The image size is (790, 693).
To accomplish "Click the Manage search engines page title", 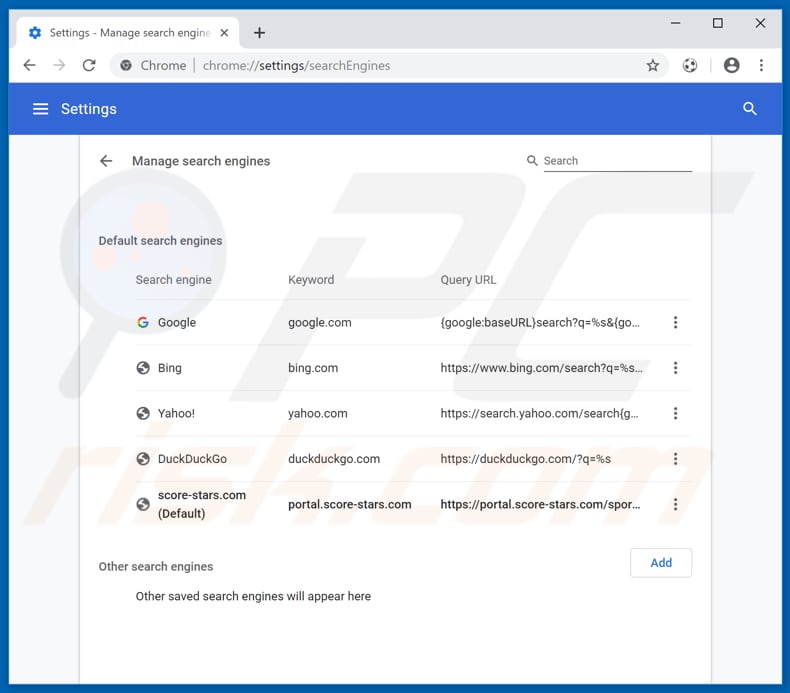I will (x=201, y=161).
